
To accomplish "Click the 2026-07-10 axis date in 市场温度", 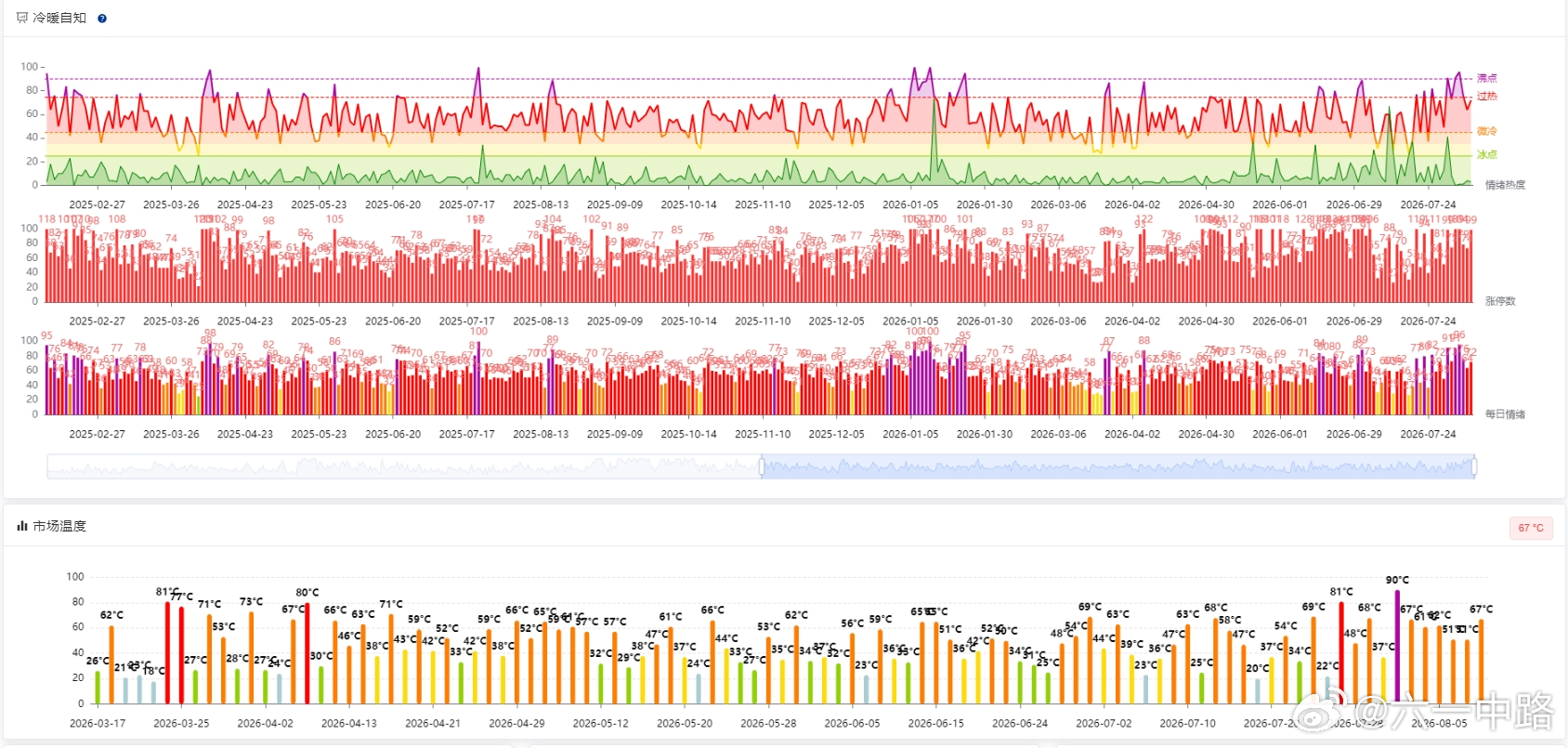I will coord(1188,723).
